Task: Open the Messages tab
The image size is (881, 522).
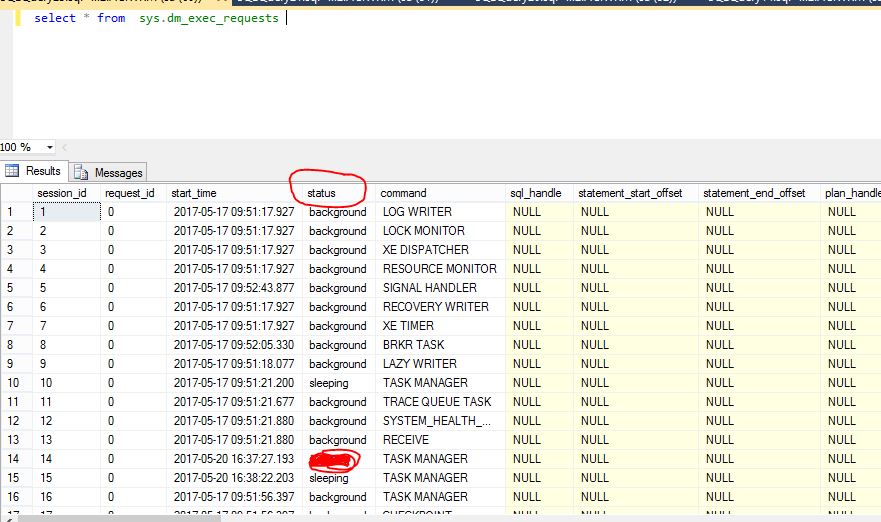Action: coord(108,173)
